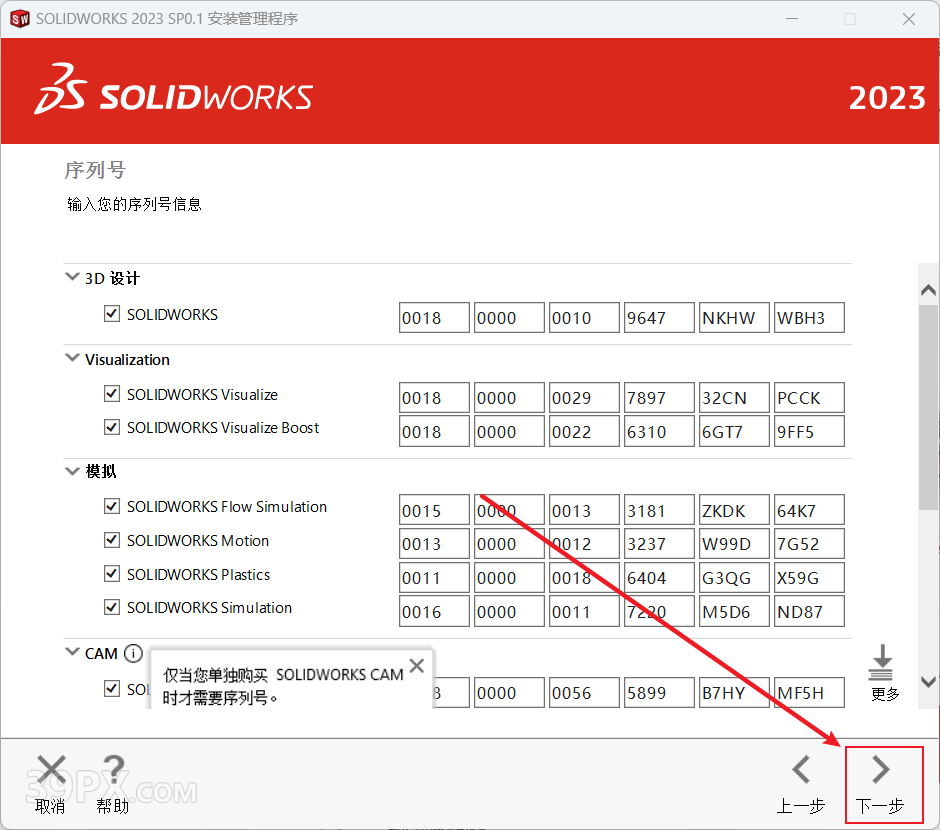940x830 pixels.
Task: Click the CAM info circle icon
Action: 134,653
